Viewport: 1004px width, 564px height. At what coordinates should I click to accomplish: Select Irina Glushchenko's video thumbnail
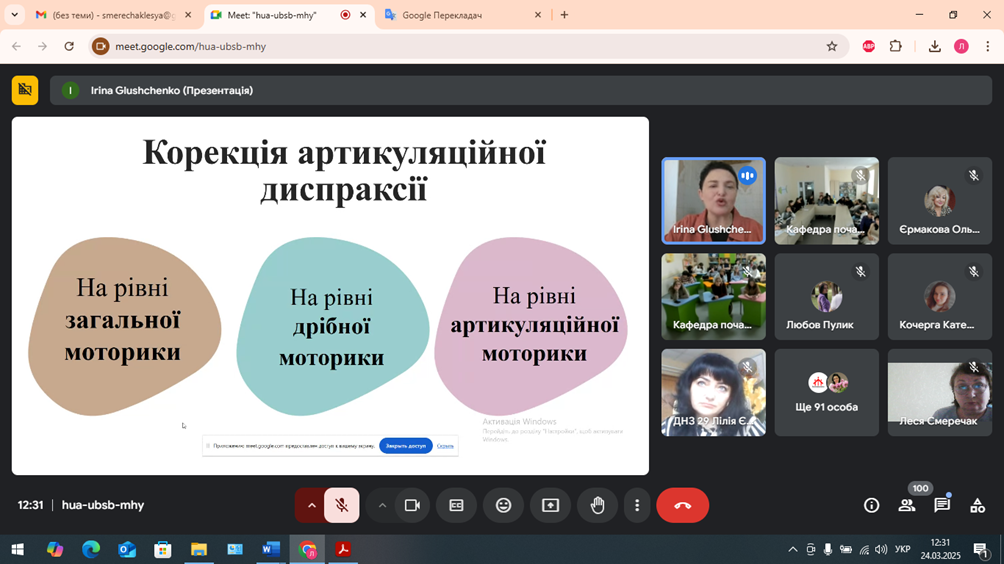[713, 200]
